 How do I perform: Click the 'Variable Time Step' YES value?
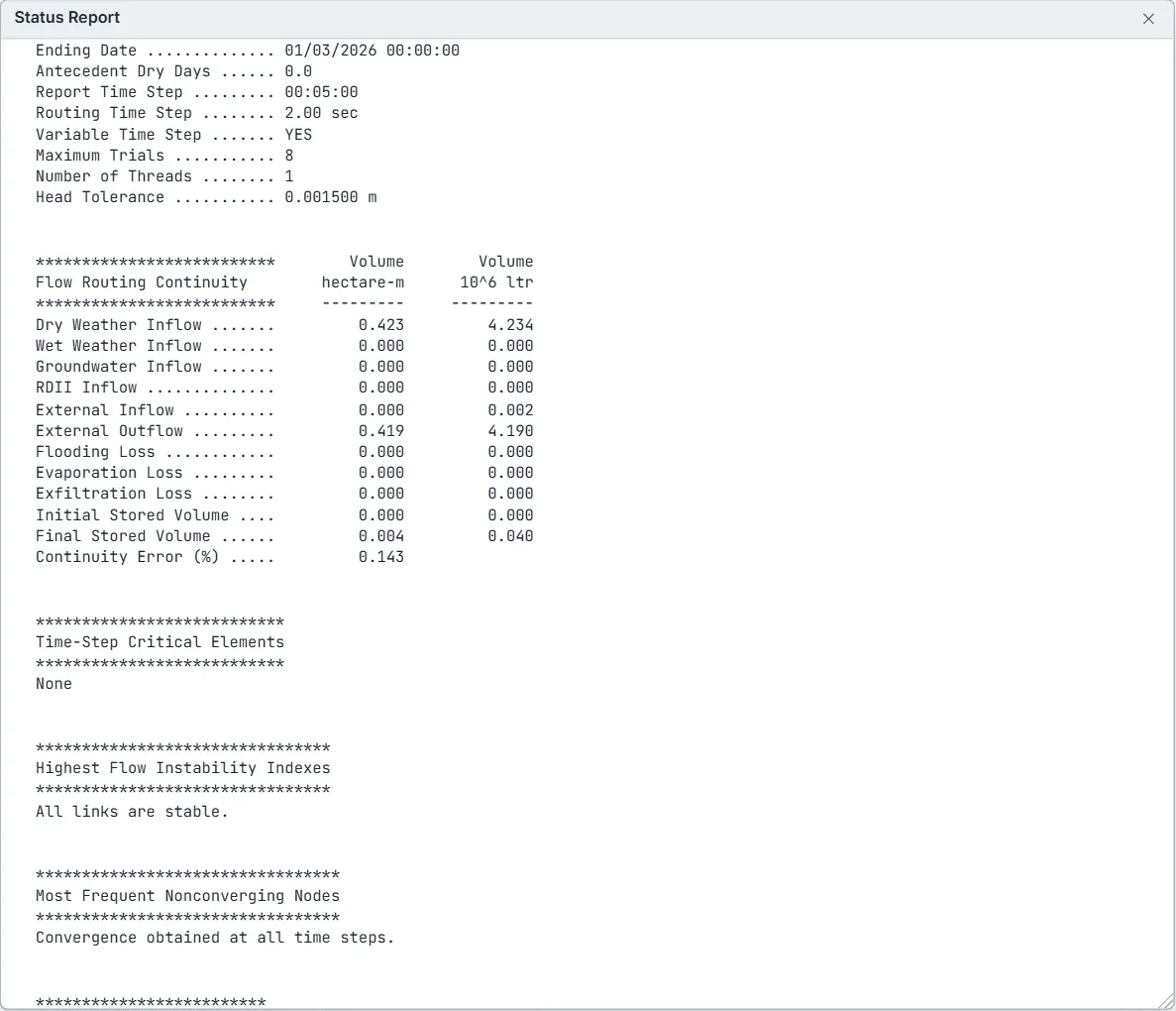[298, 135]
